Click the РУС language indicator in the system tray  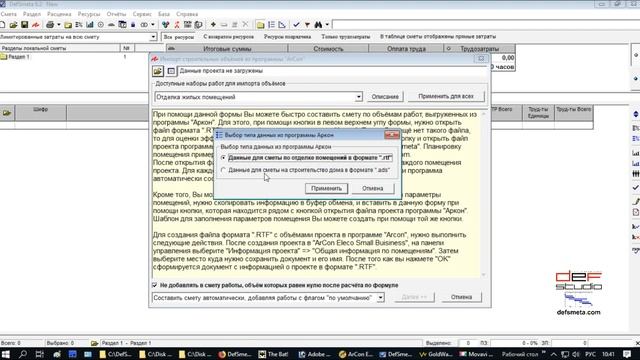click(590, 354)
